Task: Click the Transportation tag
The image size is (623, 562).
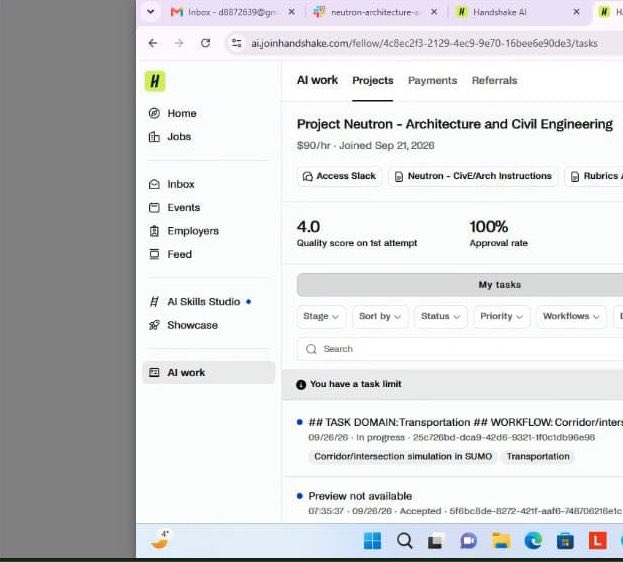Action: pyautogui.click(x=538, y=456)
